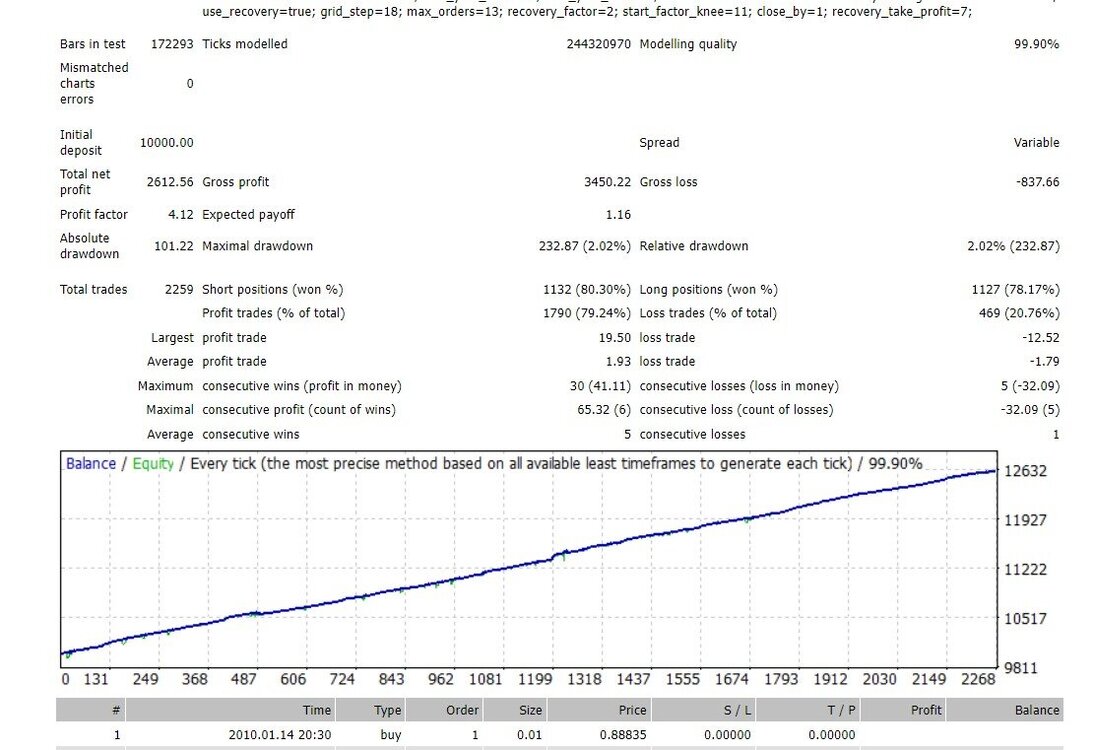Select the Average loss trade value -1.79
Viewport: 1094px width, 750px height.
point(1044,361)
